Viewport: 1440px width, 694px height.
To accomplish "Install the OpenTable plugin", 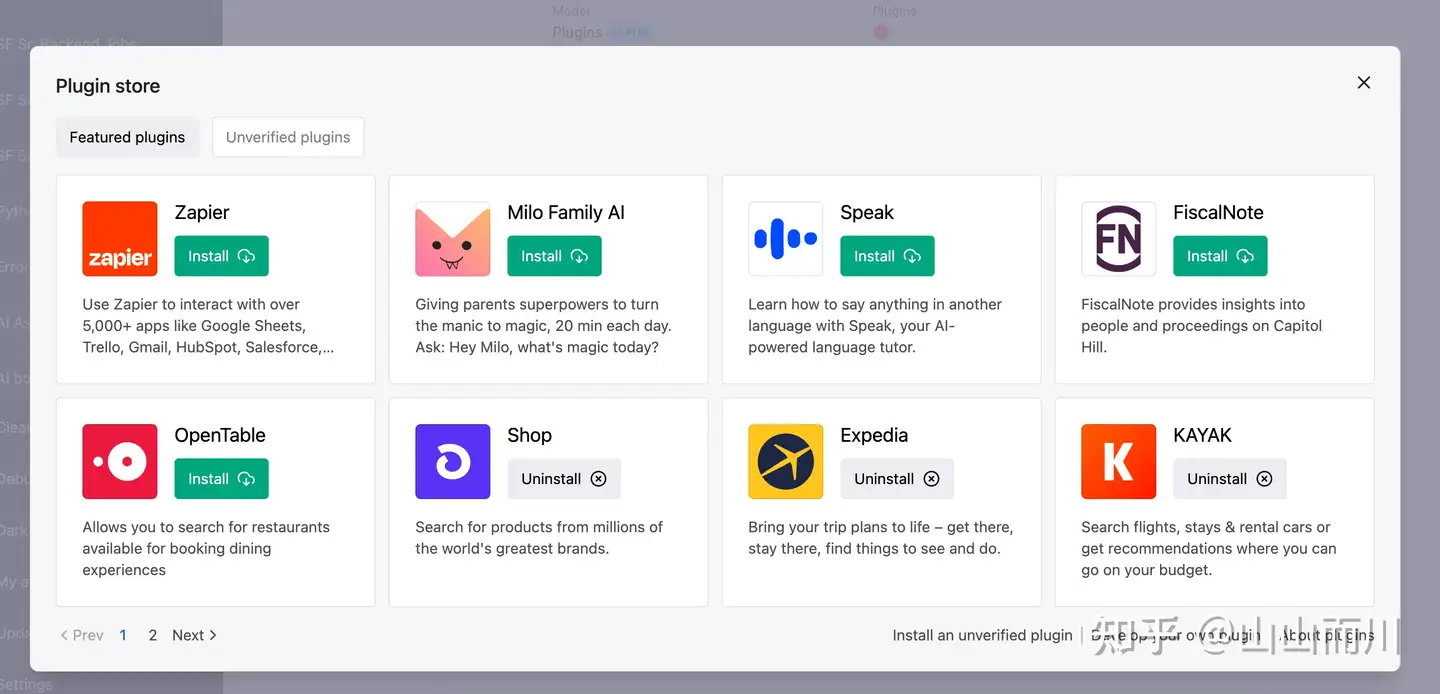I will tap(221, 479).
